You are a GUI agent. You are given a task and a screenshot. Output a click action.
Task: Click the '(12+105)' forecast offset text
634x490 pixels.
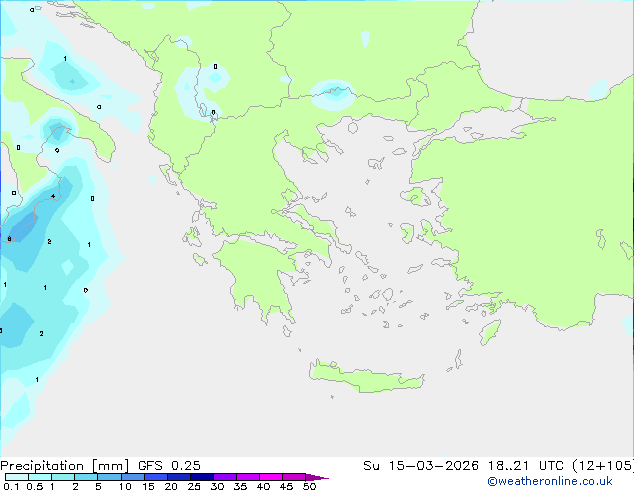[603, 466]
